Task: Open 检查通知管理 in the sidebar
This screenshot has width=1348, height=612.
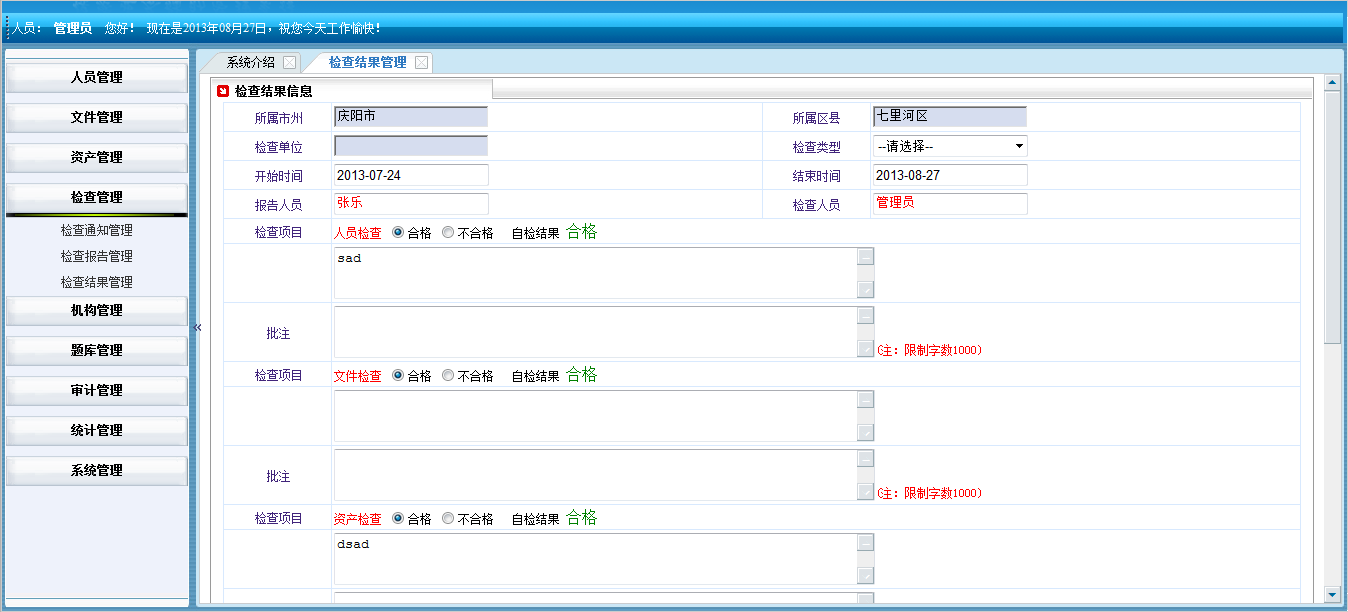Action: [97, 230]
